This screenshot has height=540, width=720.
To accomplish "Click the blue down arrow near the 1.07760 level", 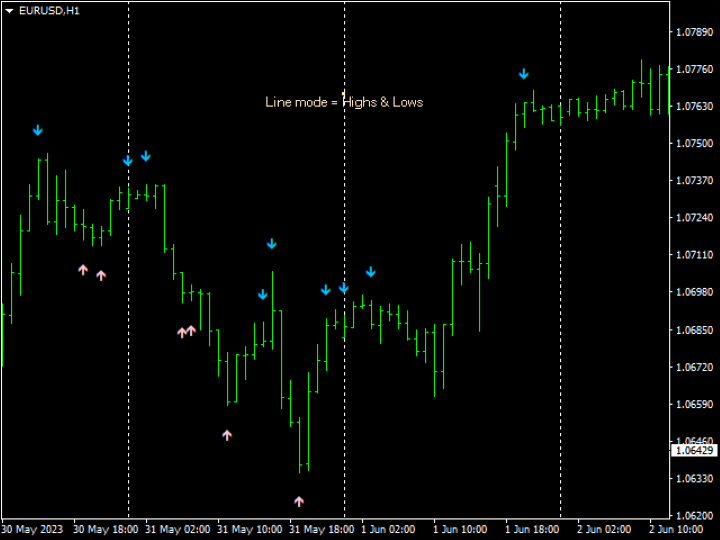I will [523, 74].
